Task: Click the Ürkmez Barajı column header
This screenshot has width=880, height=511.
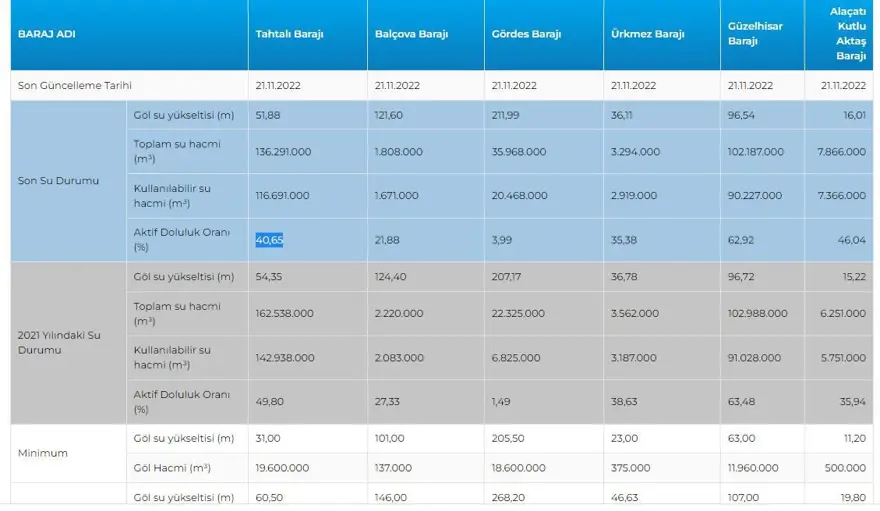Action: (647, 34)
